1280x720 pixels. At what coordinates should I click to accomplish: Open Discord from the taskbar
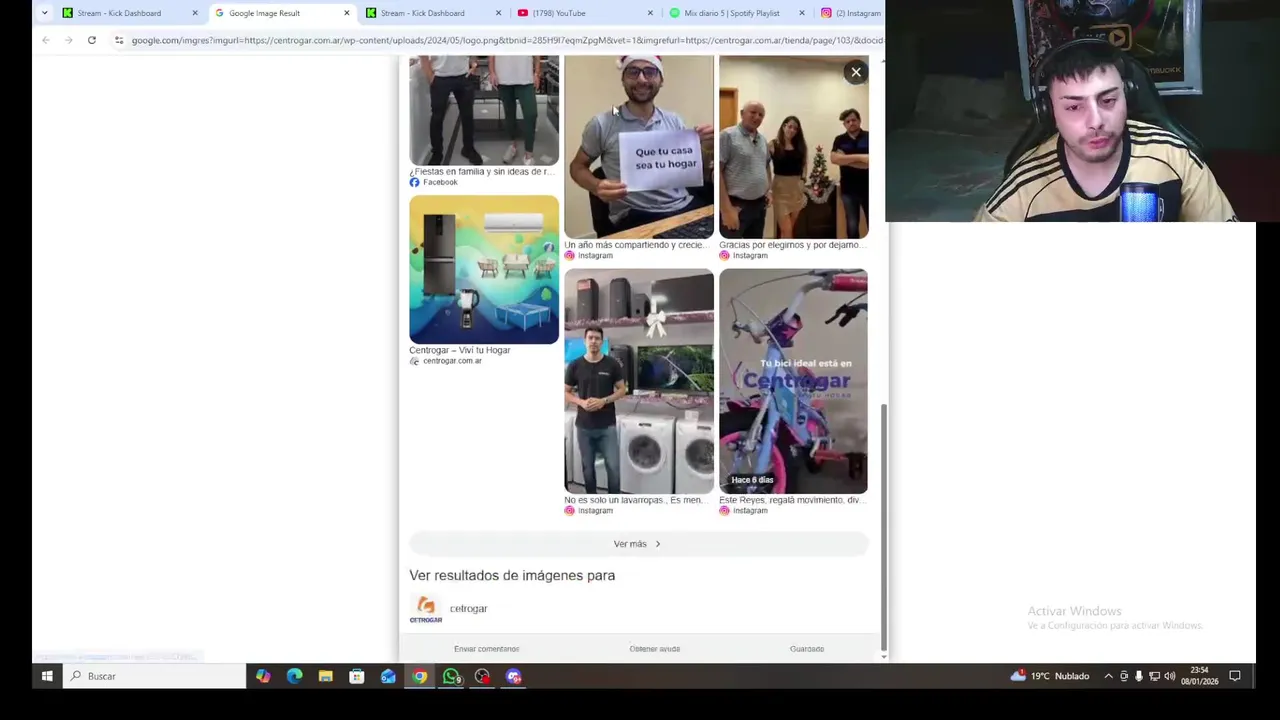(x=514, y=676)
